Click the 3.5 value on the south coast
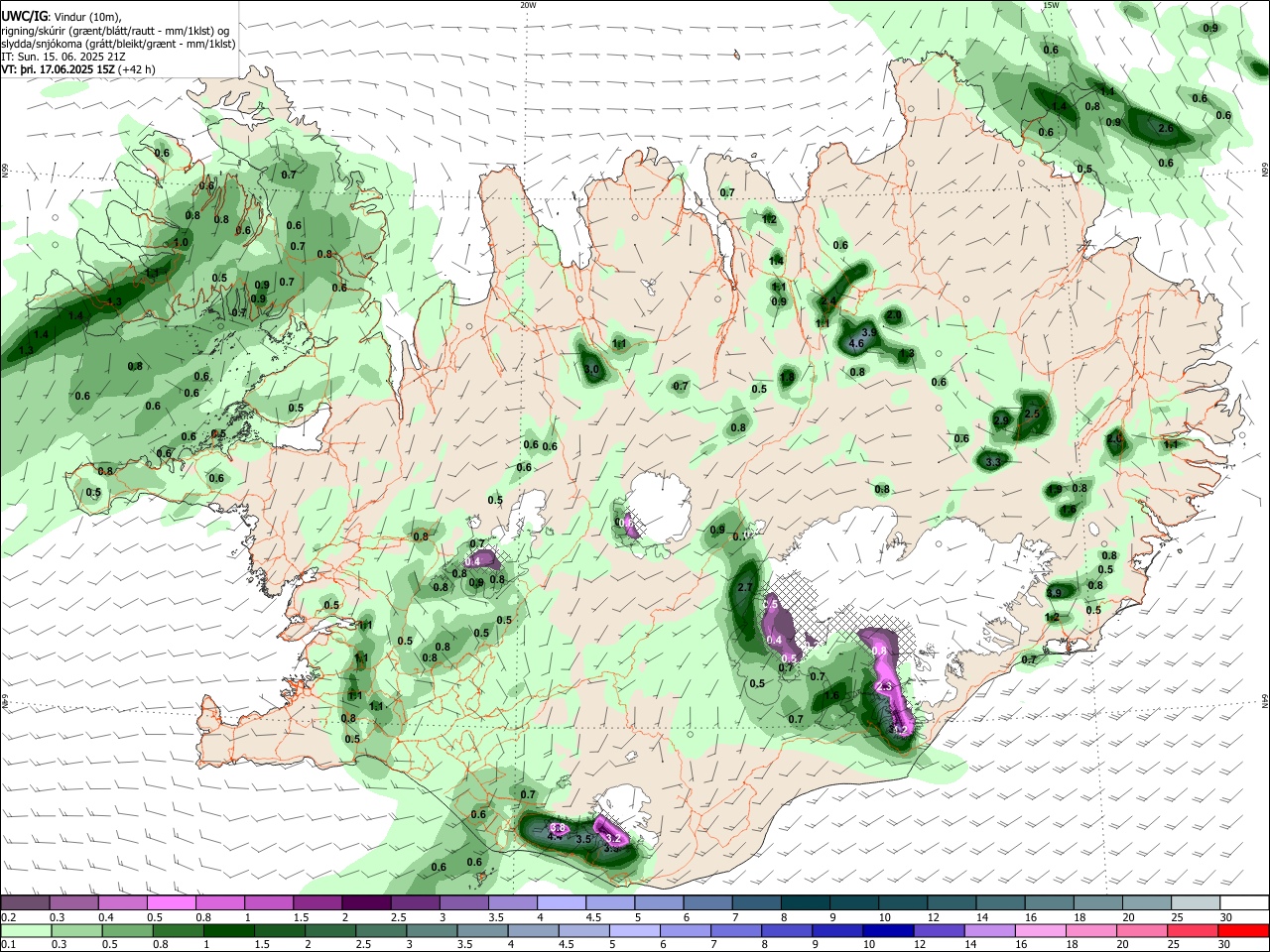 [x=584, y=840]
